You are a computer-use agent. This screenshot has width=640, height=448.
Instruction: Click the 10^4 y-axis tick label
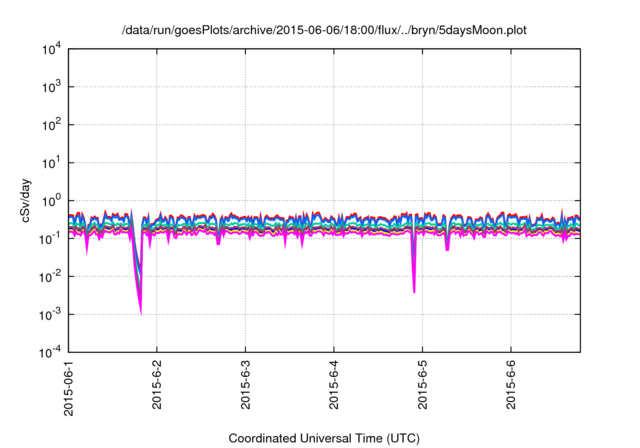pyautogui.click(x=51, y=50)
